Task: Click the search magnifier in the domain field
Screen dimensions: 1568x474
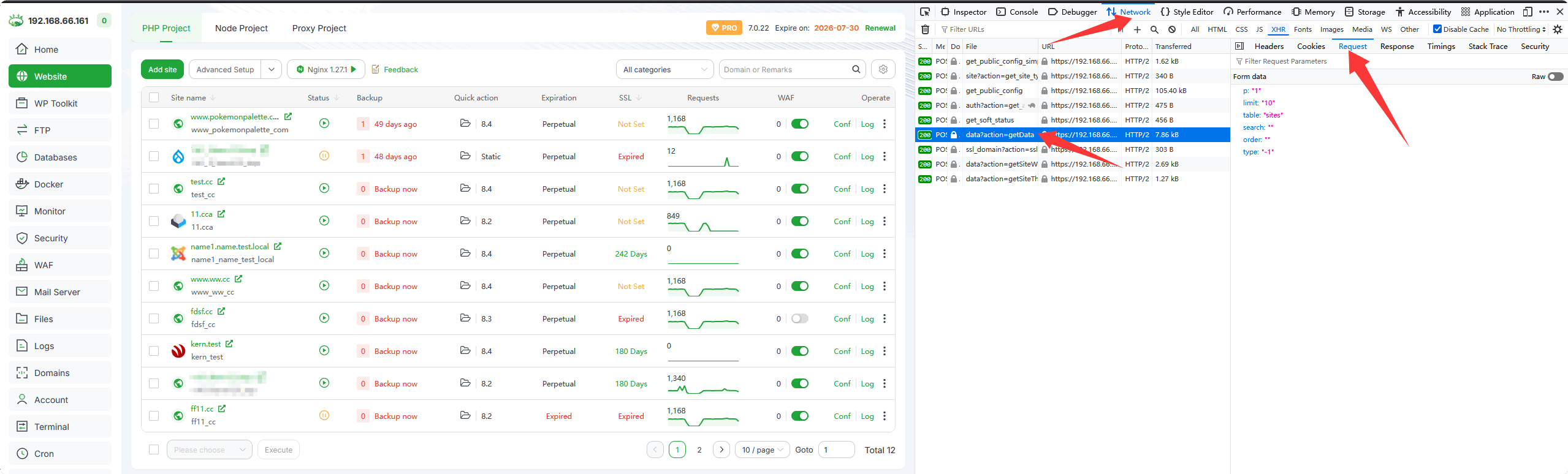Action: coord(856,70)
